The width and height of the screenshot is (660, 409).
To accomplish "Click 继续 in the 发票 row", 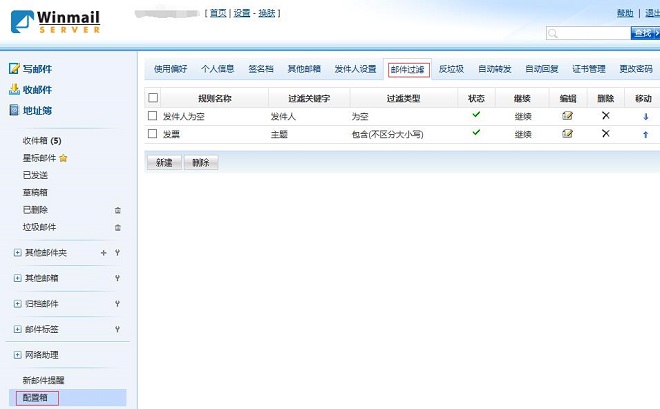I will tap(523, 135).
